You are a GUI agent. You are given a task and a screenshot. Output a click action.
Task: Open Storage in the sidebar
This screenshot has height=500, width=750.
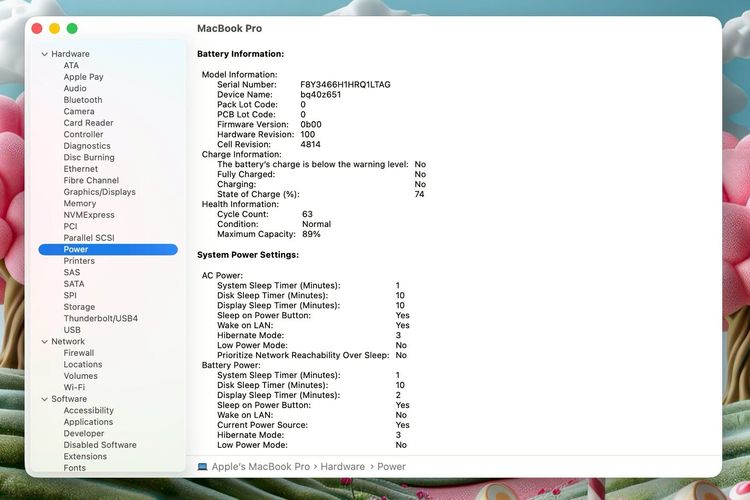(x=79, y=307)
